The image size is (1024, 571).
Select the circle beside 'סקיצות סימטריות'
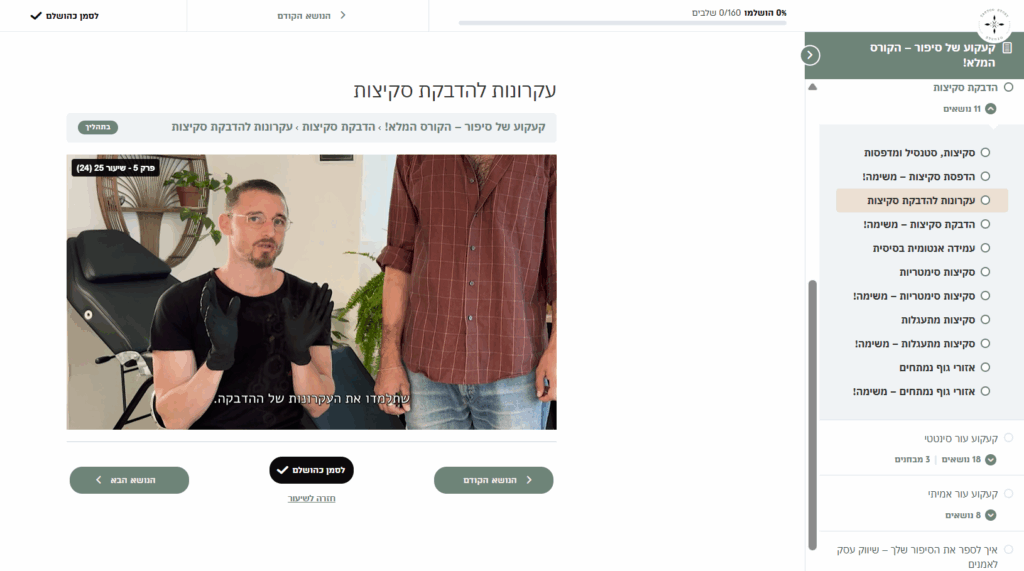point(985,272)
